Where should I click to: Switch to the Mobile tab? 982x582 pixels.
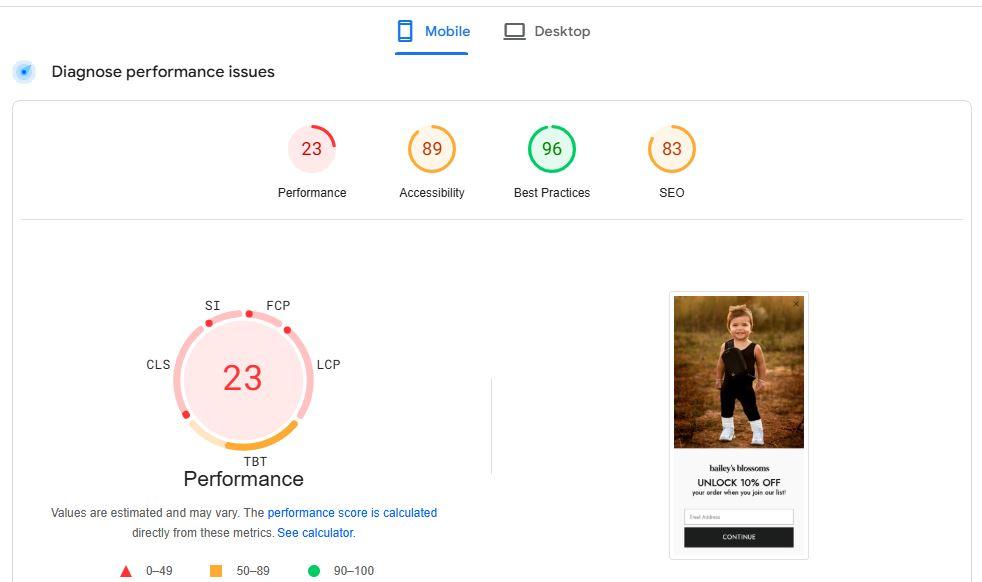point(432,31)
